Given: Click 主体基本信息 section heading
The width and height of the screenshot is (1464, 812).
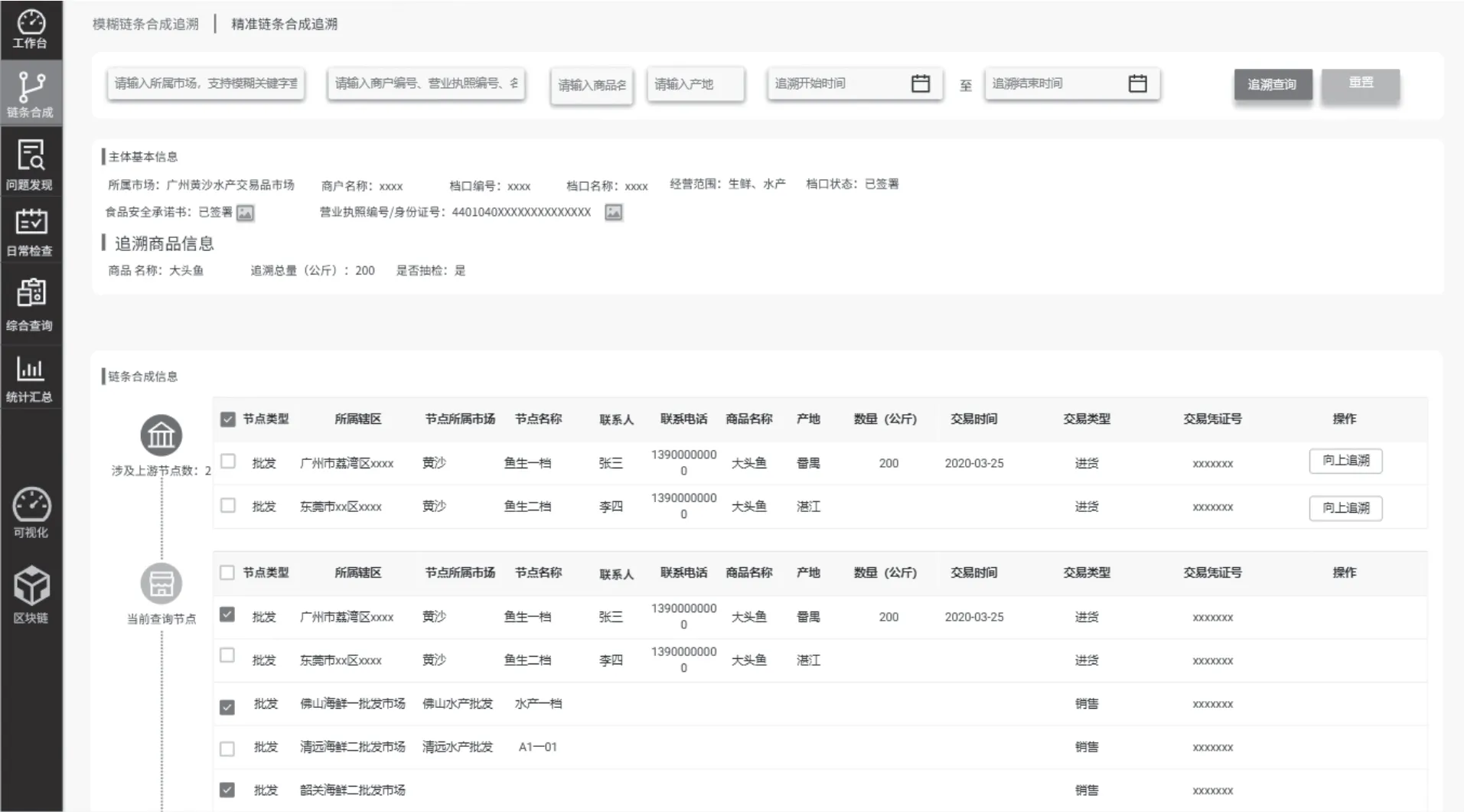Looking at the screenshot, I should click(143, 157).
